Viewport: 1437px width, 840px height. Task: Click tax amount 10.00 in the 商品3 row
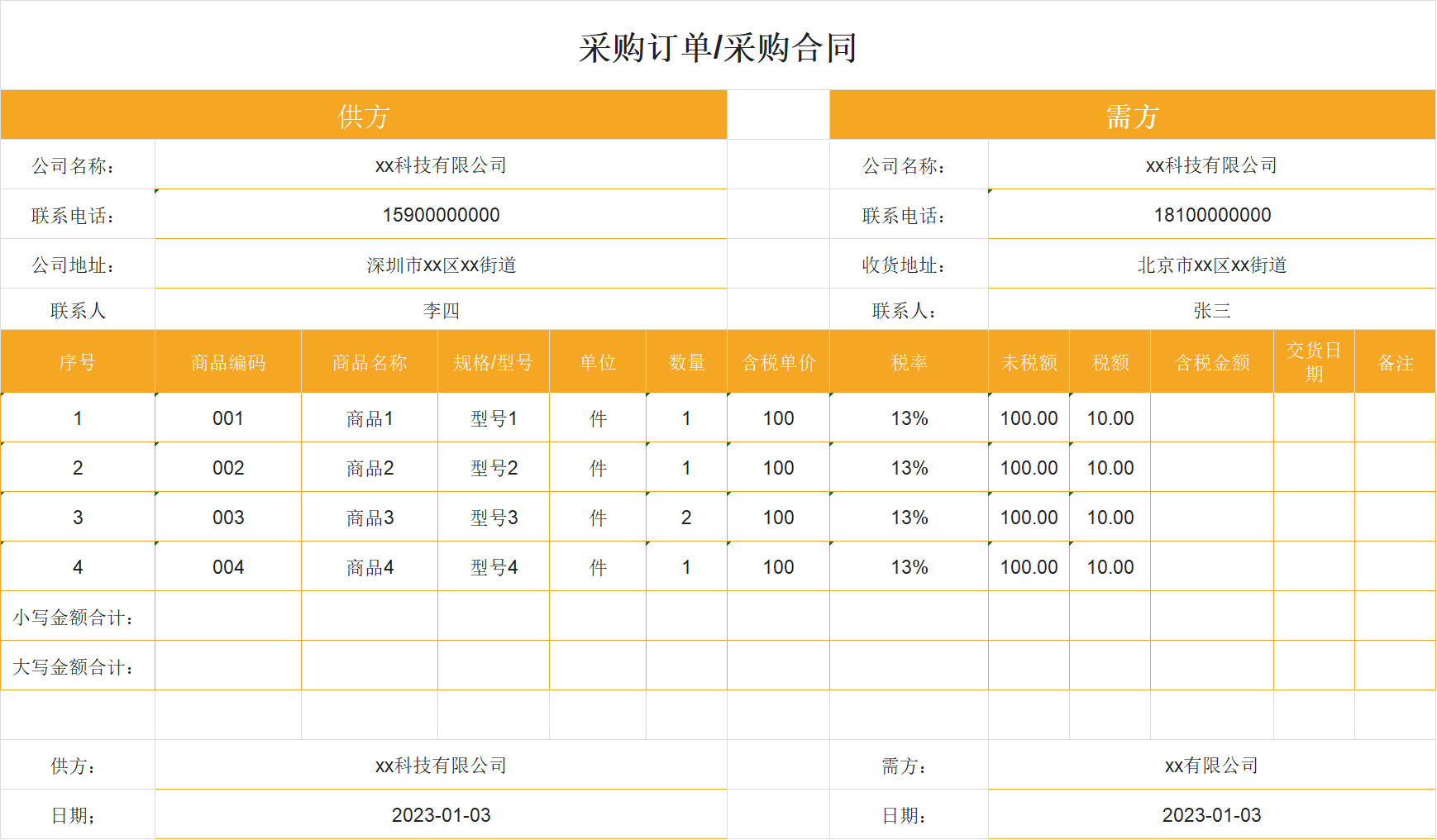point(1110,518)
